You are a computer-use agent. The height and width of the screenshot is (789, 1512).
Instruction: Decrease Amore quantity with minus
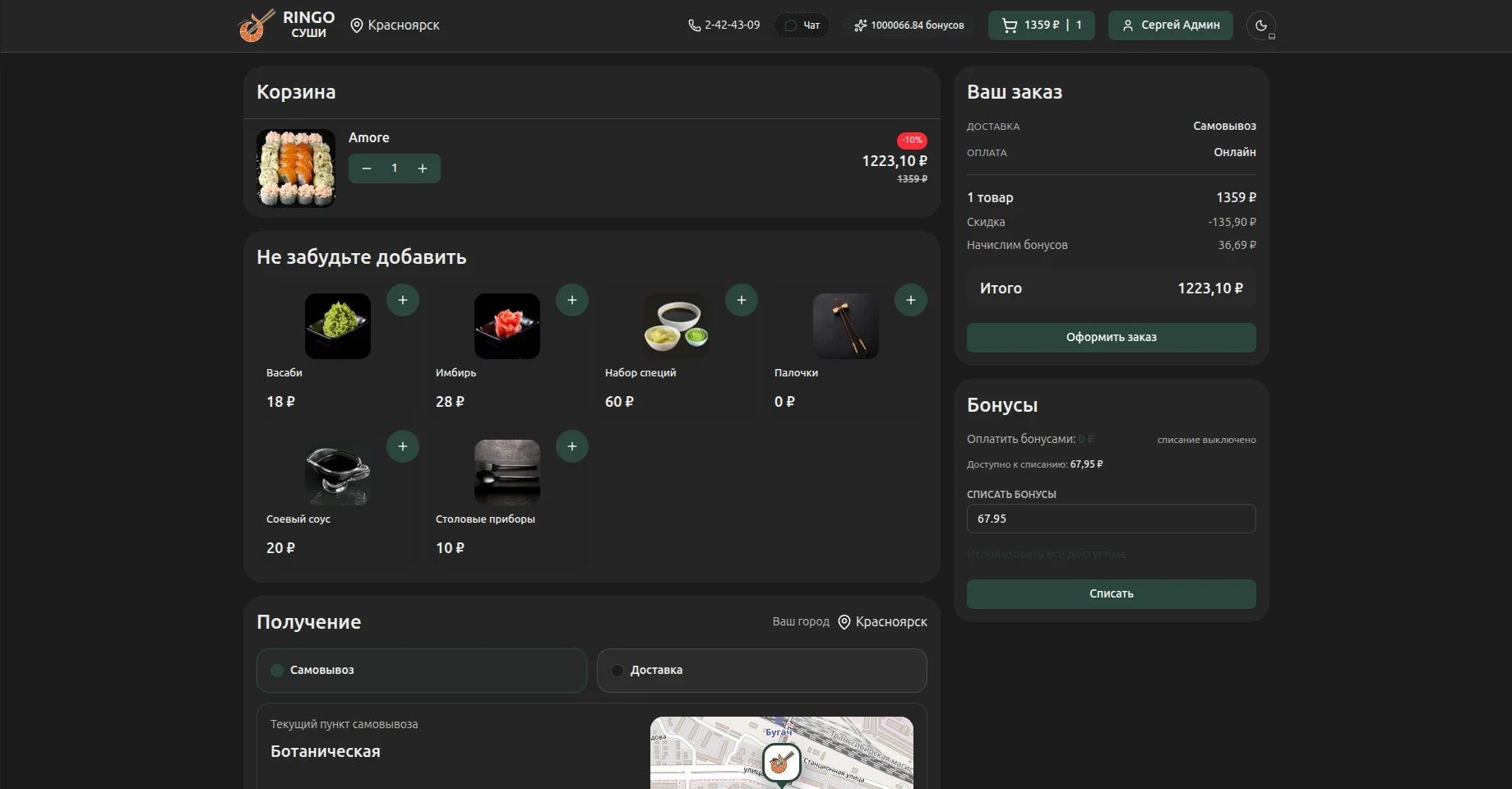[x=367, y=168]
